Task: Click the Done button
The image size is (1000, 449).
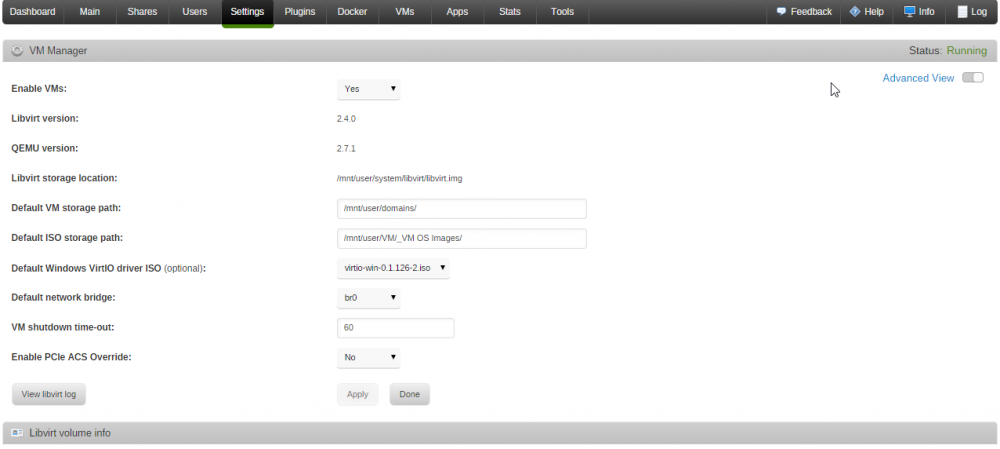Action: [x=409, y=394]
